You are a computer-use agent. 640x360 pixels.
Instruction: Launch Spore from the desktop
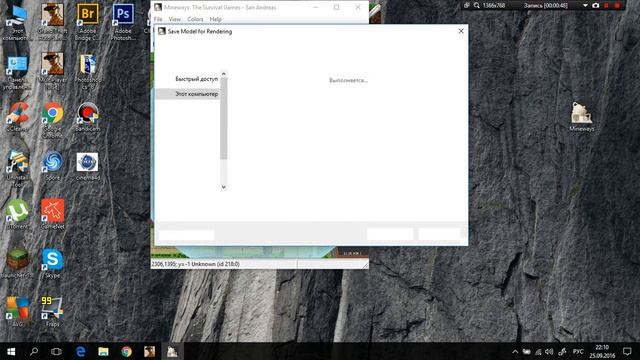pos(52,165)
